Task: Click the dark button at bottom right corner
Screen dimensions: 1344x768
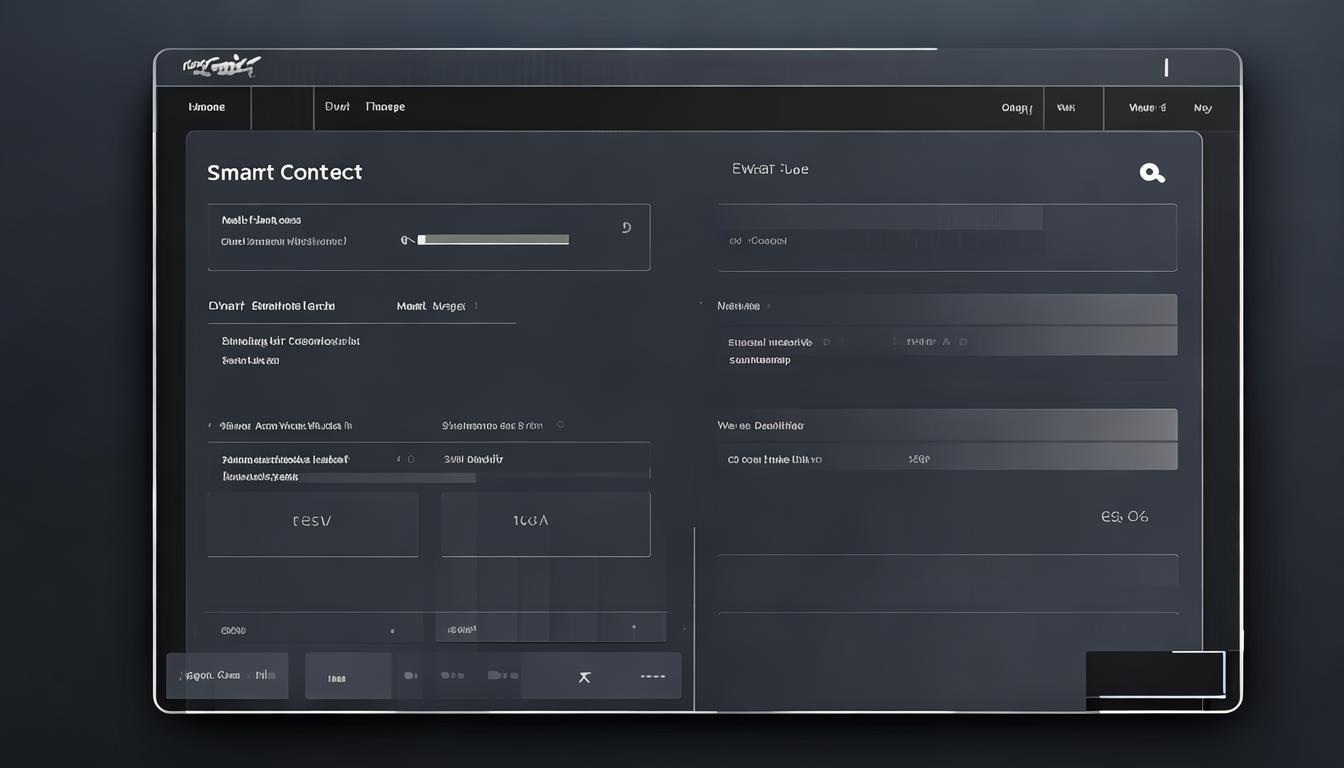Action: tap(1155, 674)
